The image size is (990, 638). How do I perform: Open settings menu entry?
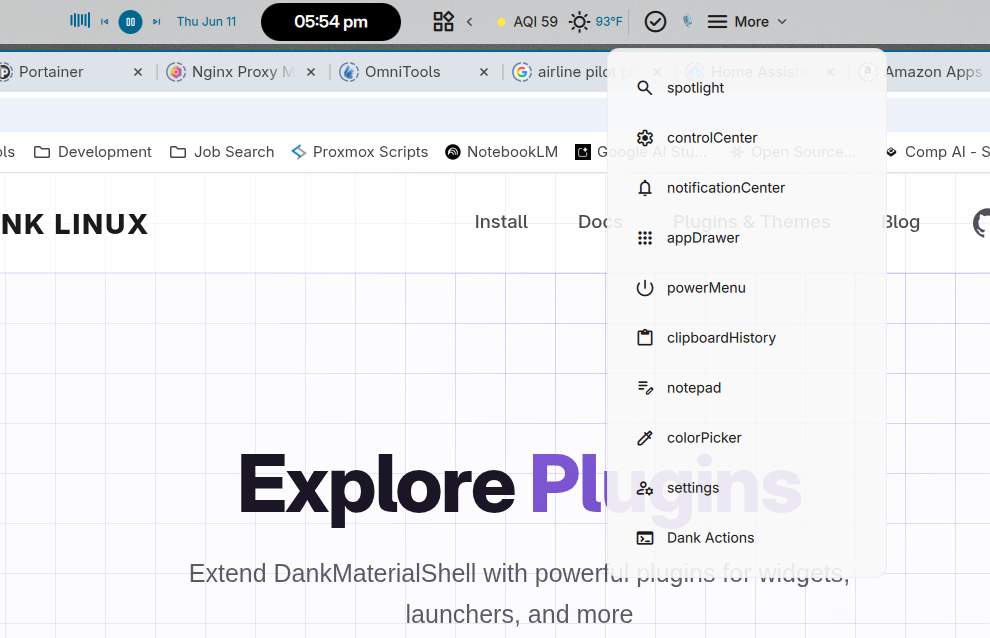coord(747,488)
